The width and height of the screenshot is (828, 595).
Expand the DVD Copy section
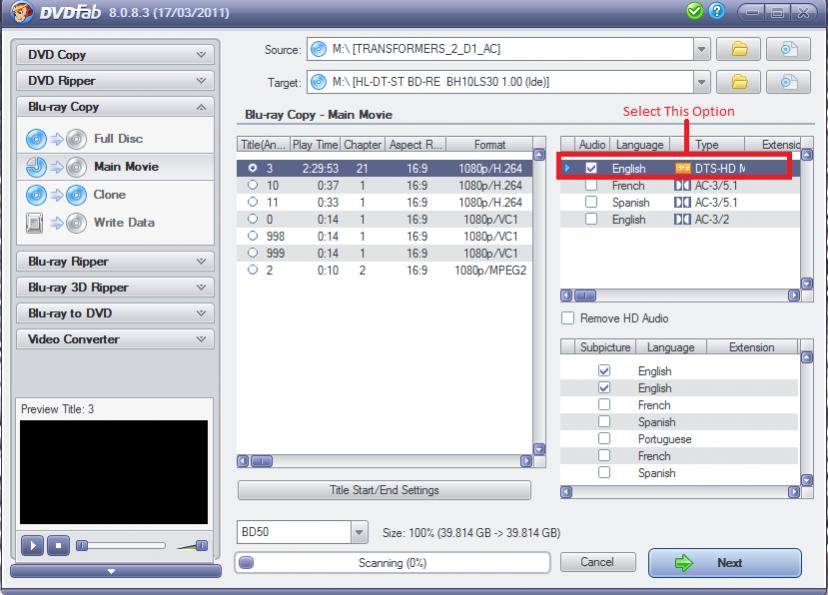point(116,54)
